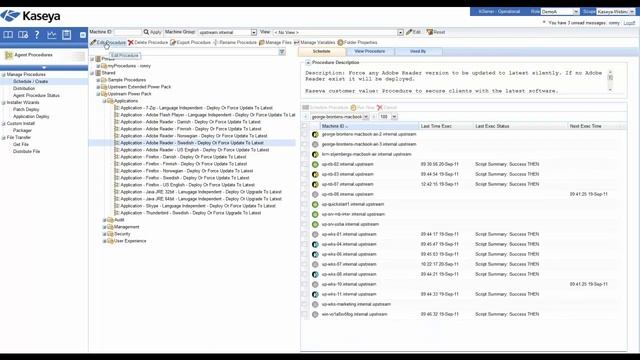Viewport: 640px width, 360px height.
Task: Expand the Audit folder
Action: pos(104,220)
